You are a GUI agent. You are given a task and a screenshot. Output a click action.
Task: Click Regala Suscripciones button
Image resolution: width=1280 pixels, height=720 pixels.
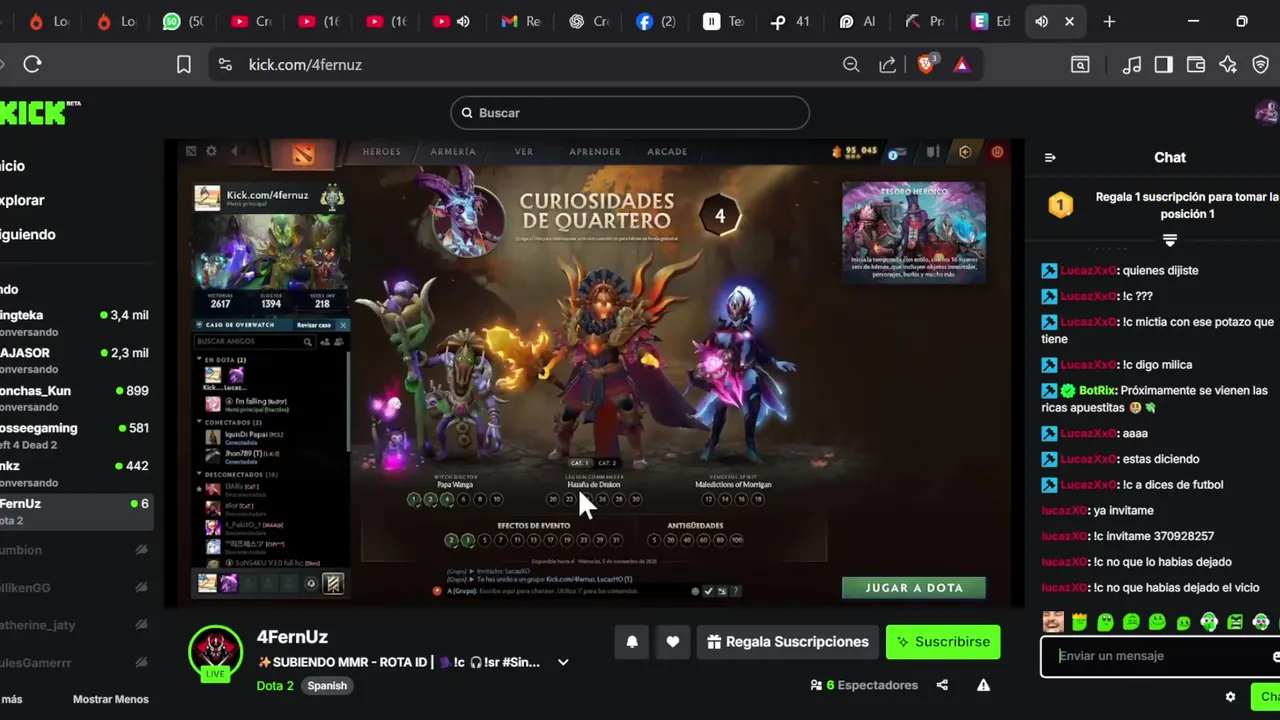click(786, 642)
